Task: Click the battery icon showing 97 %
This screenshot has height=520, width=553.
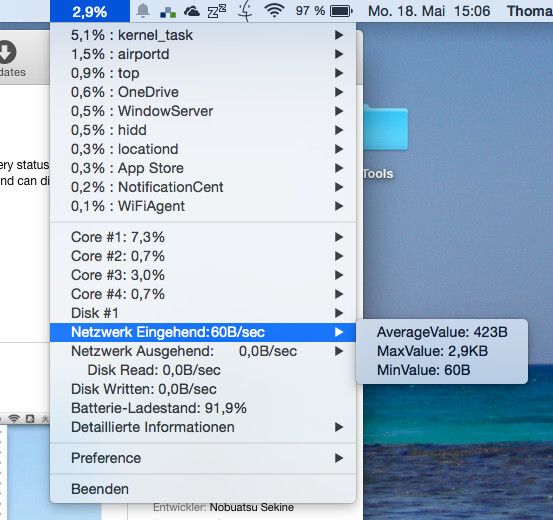Action: point(341,11)
